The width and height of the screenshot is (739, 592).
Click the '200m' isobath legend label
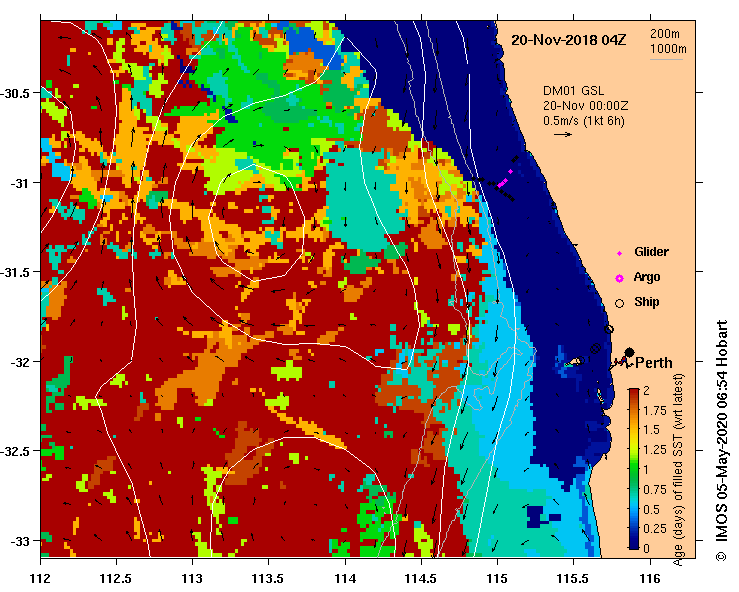[x=665, y=34]
